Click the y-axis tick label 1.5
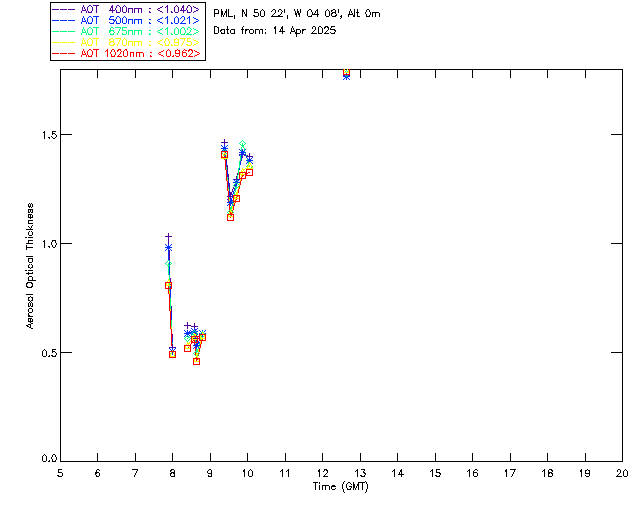Screen dimensions: 640x512 point(49,135)
